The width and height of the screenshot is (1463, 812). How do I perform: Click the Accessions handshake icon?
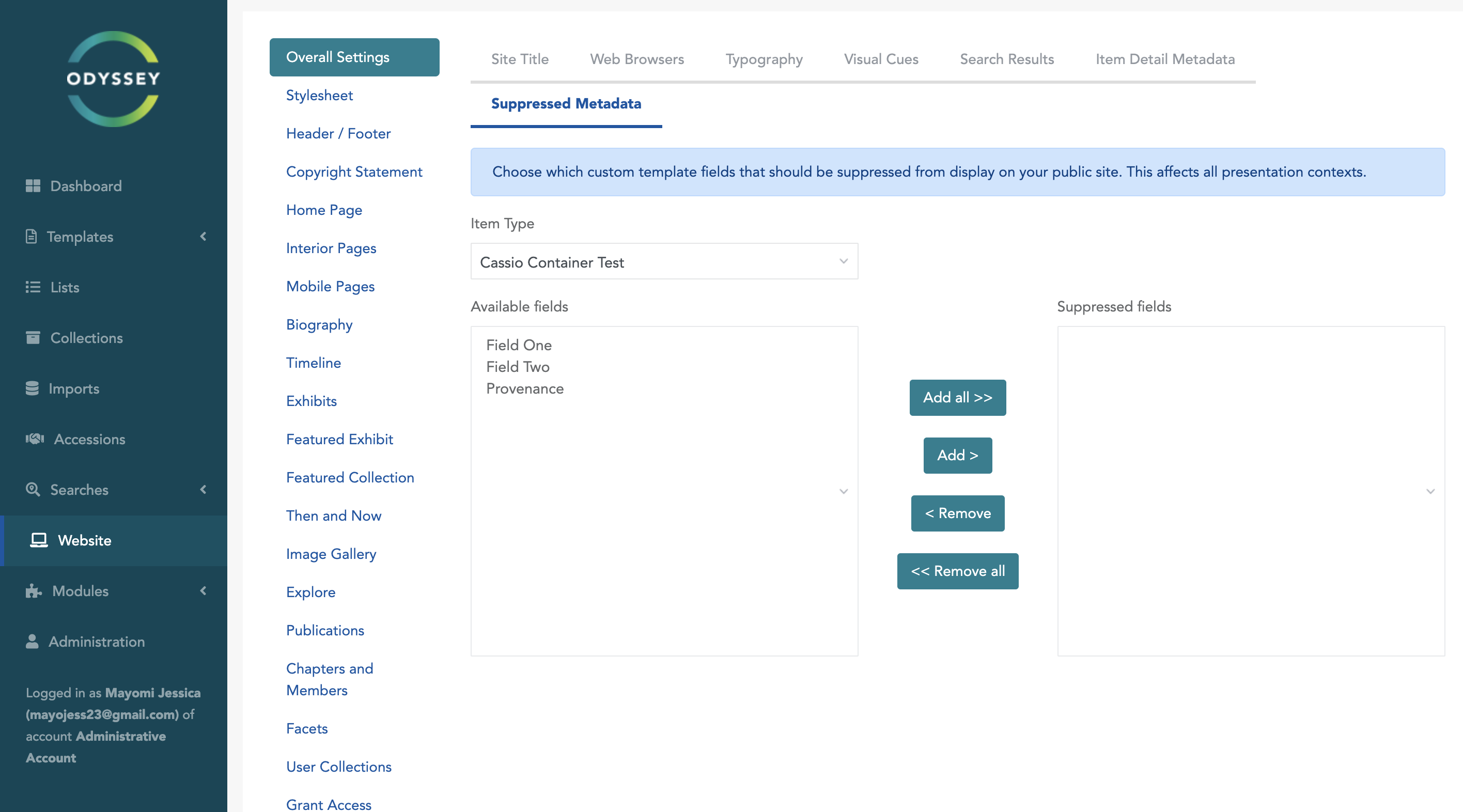(35, 439)
